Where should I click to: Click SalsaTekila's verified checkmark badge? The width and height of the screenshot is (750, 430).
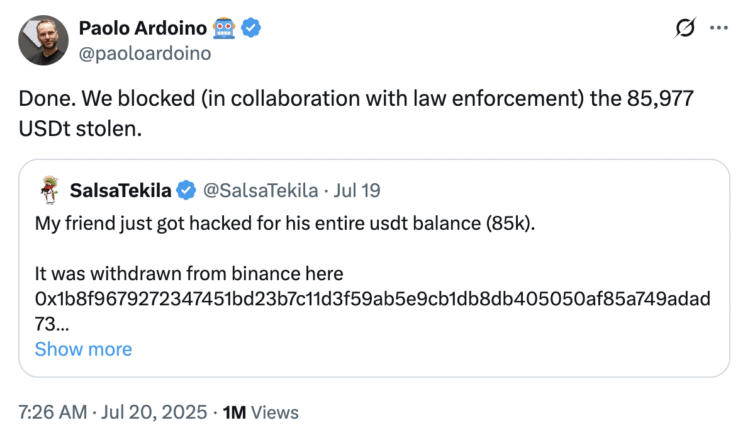tap(187, 190)
